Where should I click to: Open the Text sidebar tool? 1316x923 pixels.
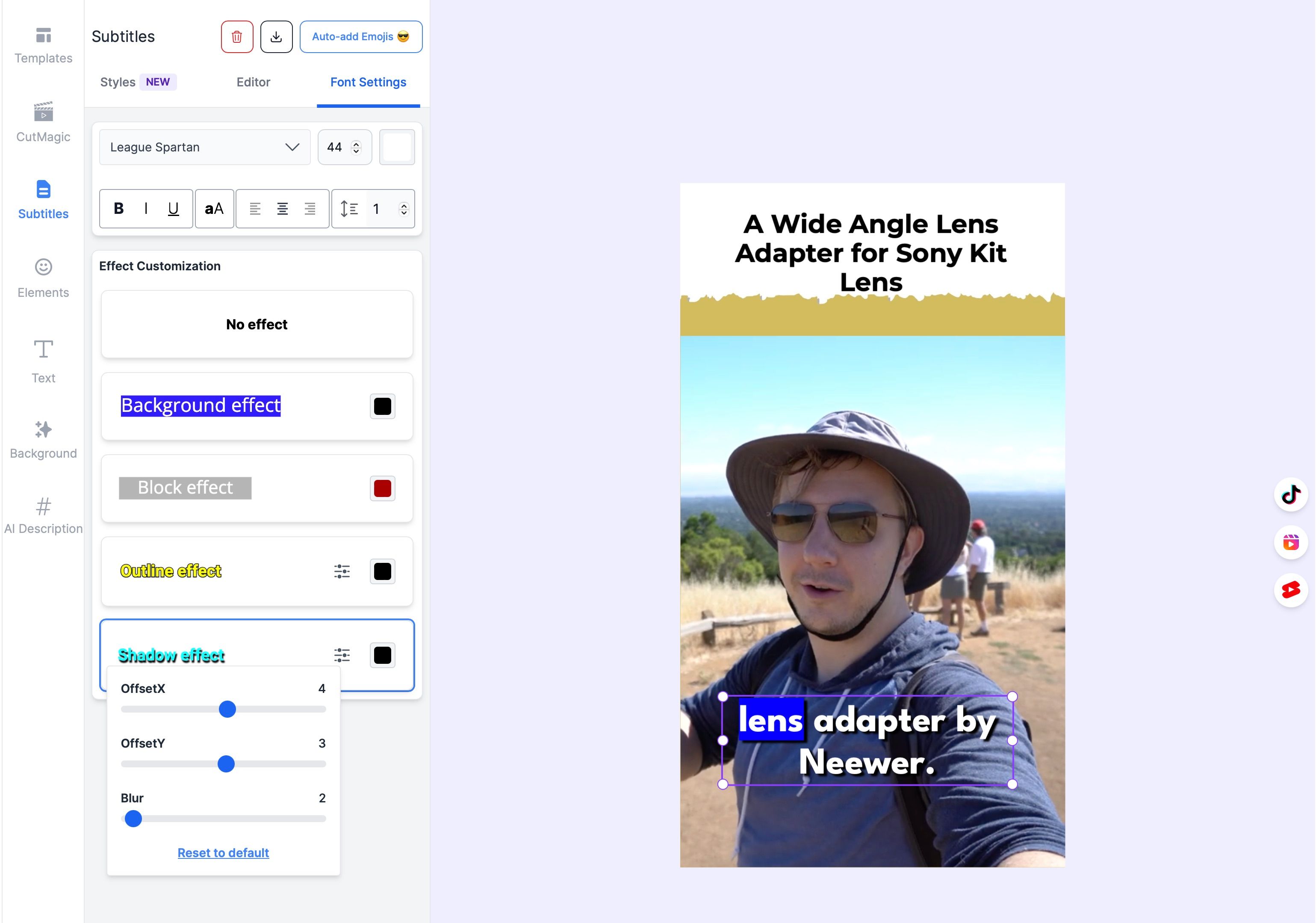click(x=43, y=361)
